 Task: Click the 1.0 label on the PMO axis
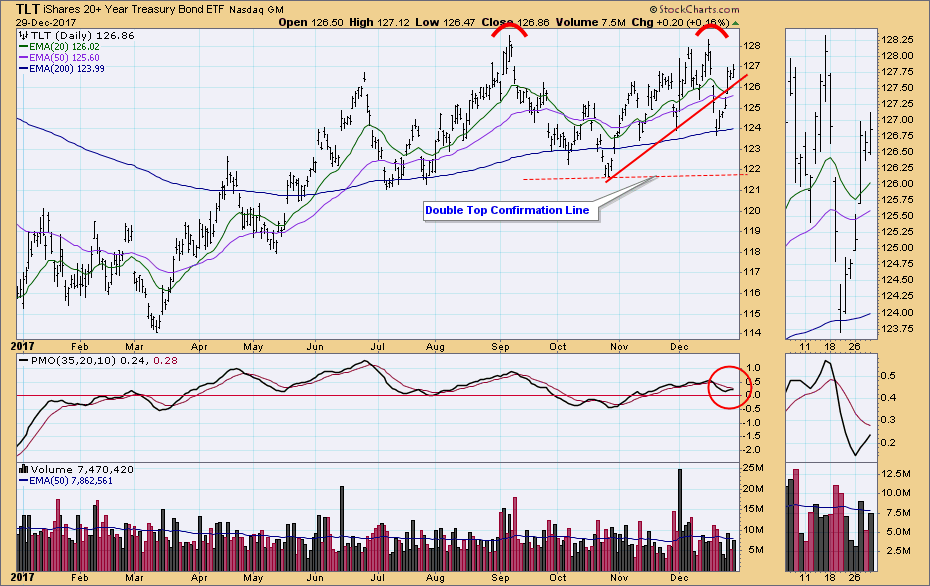(753, 368)
